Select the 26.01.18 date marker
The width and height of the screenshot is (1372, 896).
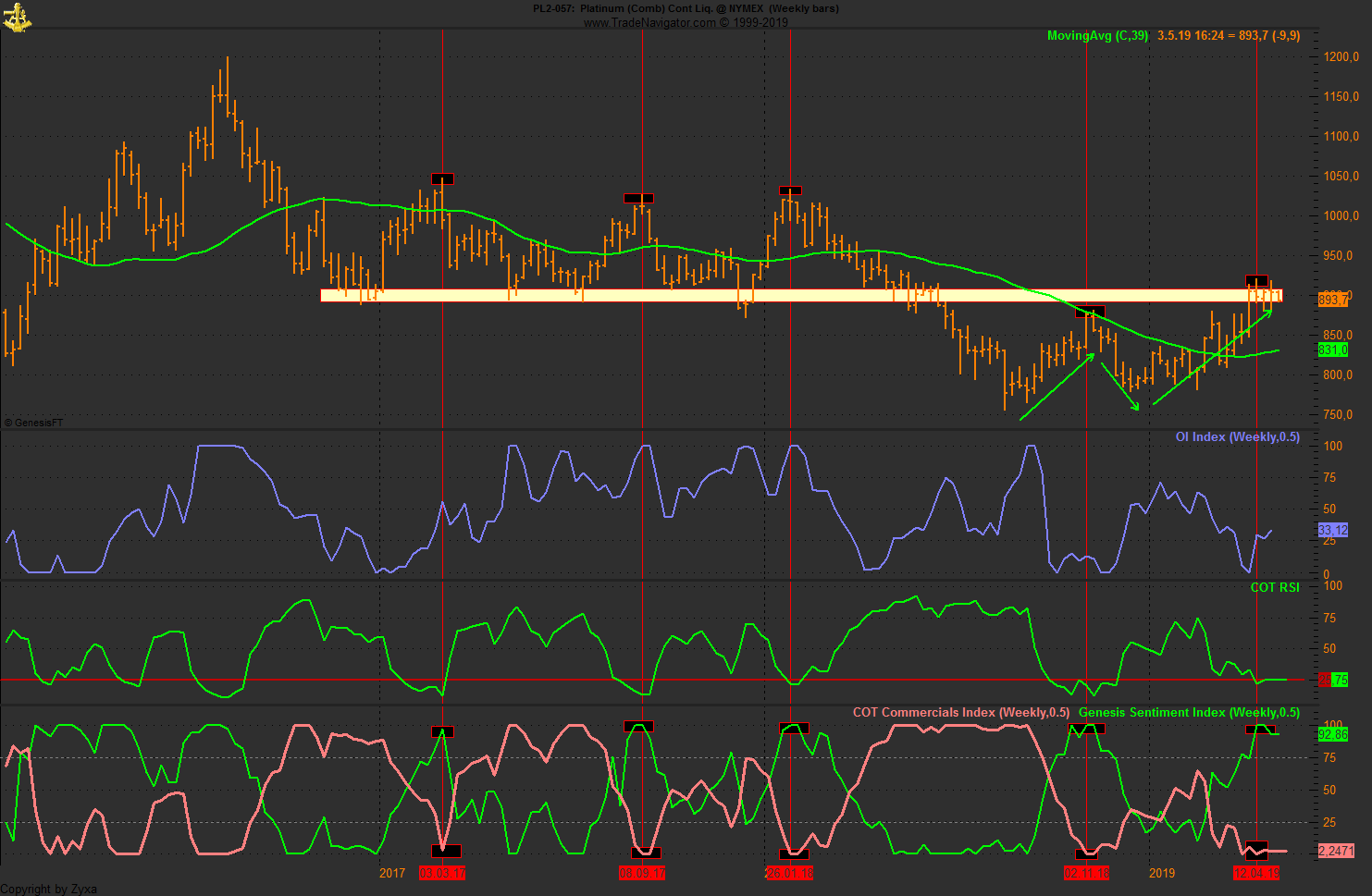790,870
